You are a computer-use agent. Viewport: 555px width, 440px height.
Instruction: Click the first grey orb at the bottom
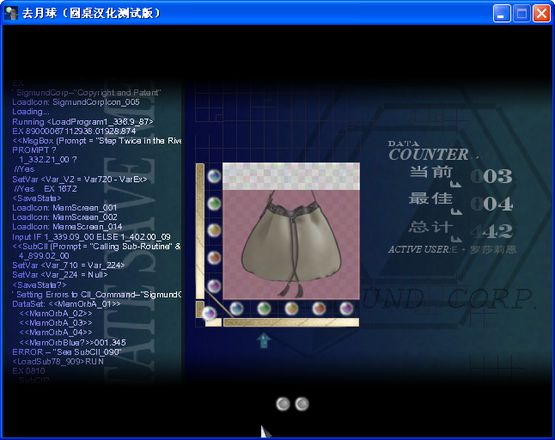pos(283,404)
